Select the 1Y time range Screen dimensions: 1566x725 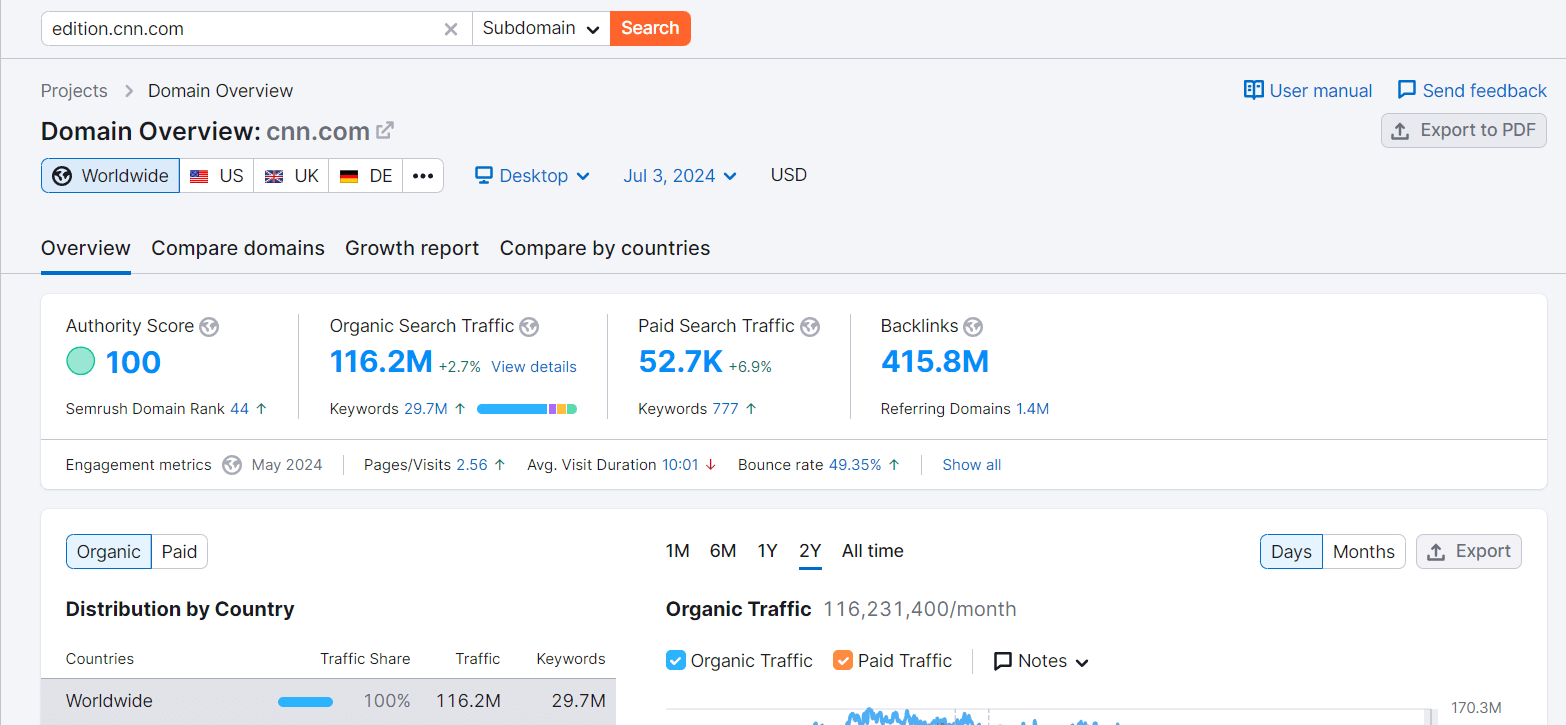[x=767, y=551]
